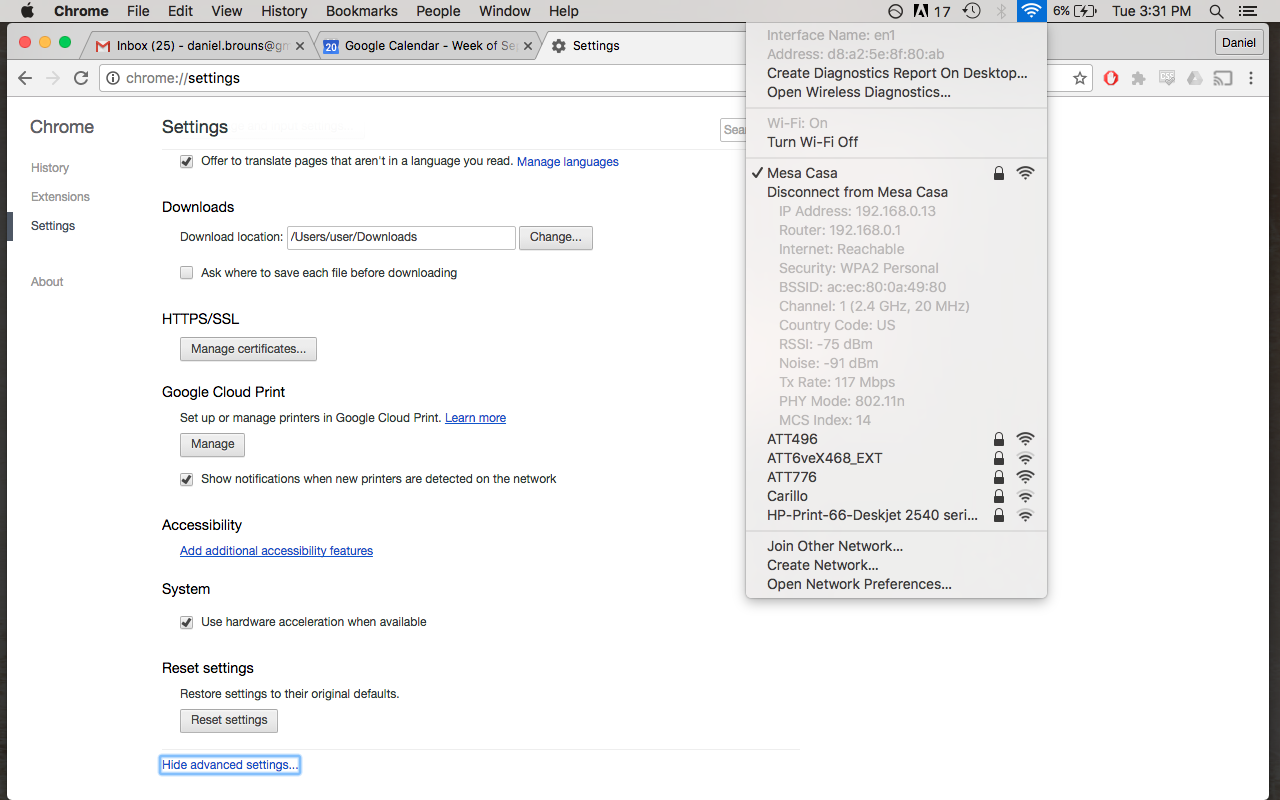The height and width of the screenshot is (800, 1280).
Task: Click the download location text field
Action: [x=401, y=237]
